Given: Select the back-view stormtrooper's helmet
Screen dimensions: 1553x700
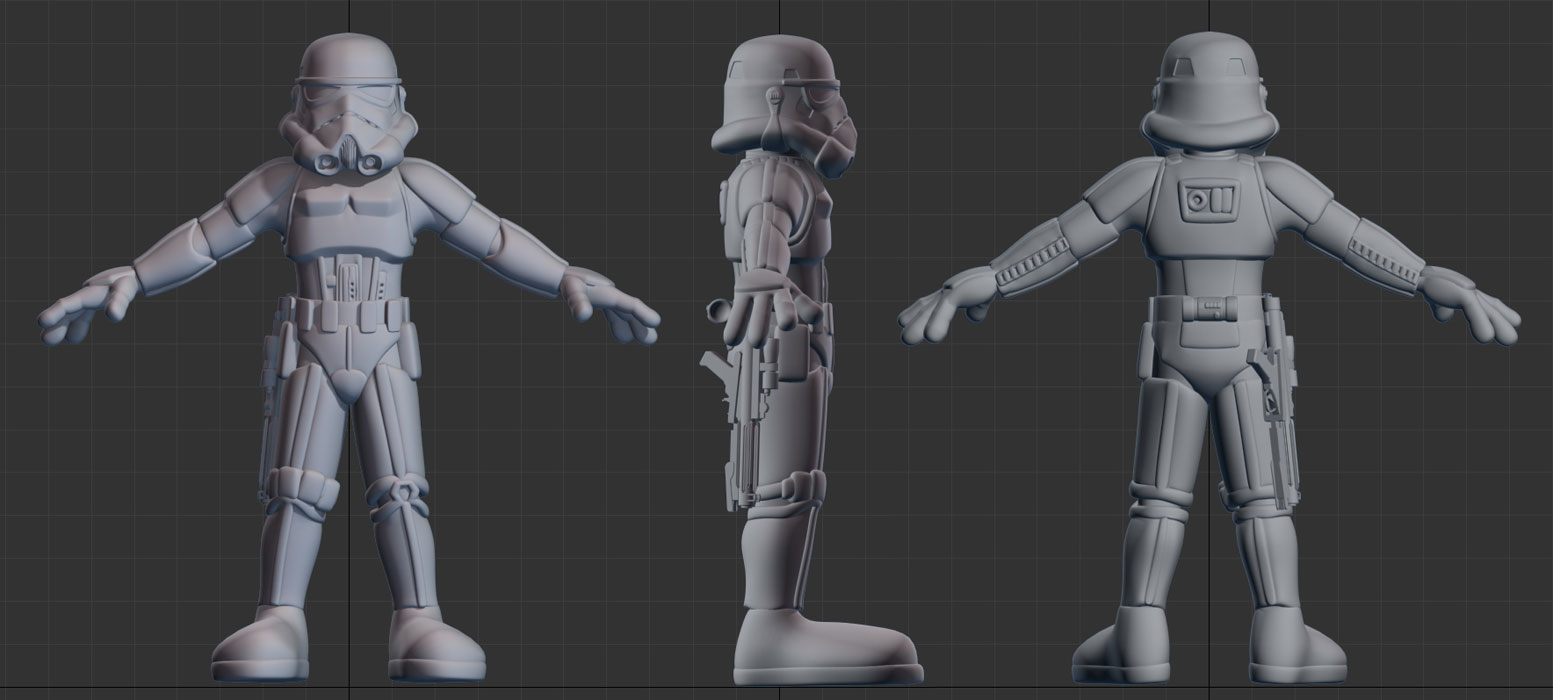Looking at the screenshot, I should 1208,93.
